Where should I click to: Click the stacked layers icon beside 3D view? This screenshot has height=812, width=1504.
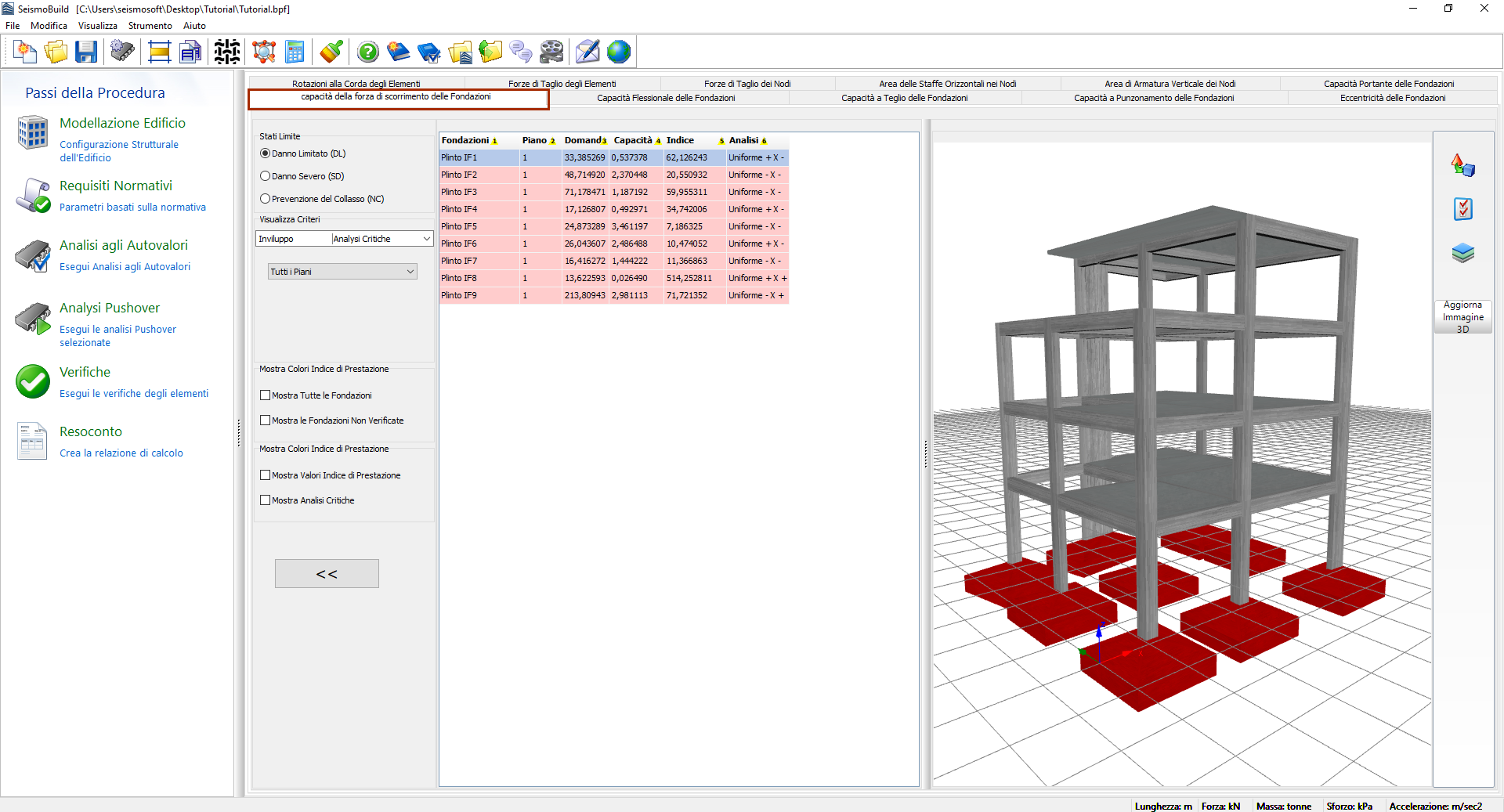click(1462, 253)
